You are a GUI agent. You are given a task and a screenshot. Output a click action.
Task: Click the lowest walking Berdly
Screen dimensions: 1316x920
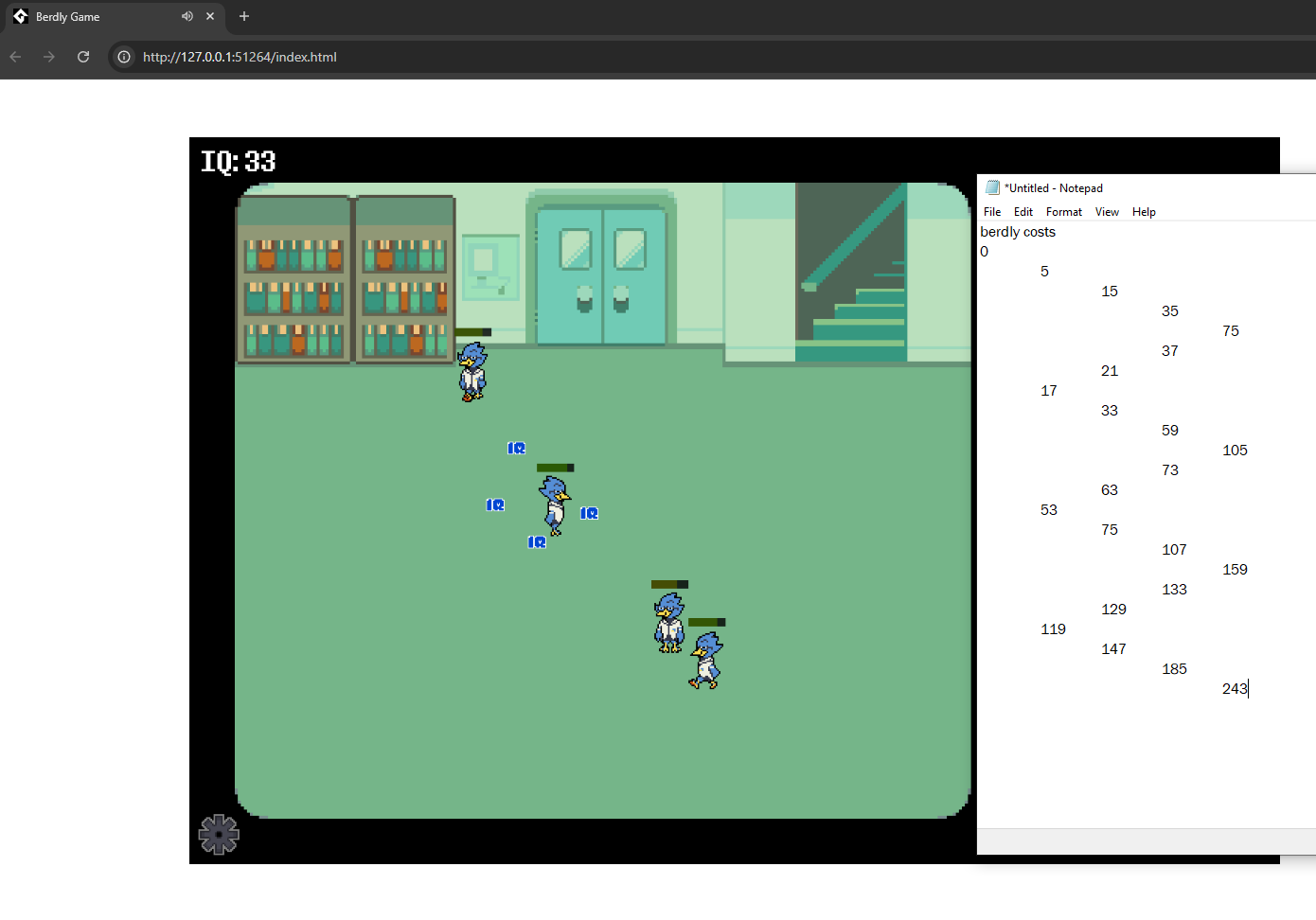point(706,660)
